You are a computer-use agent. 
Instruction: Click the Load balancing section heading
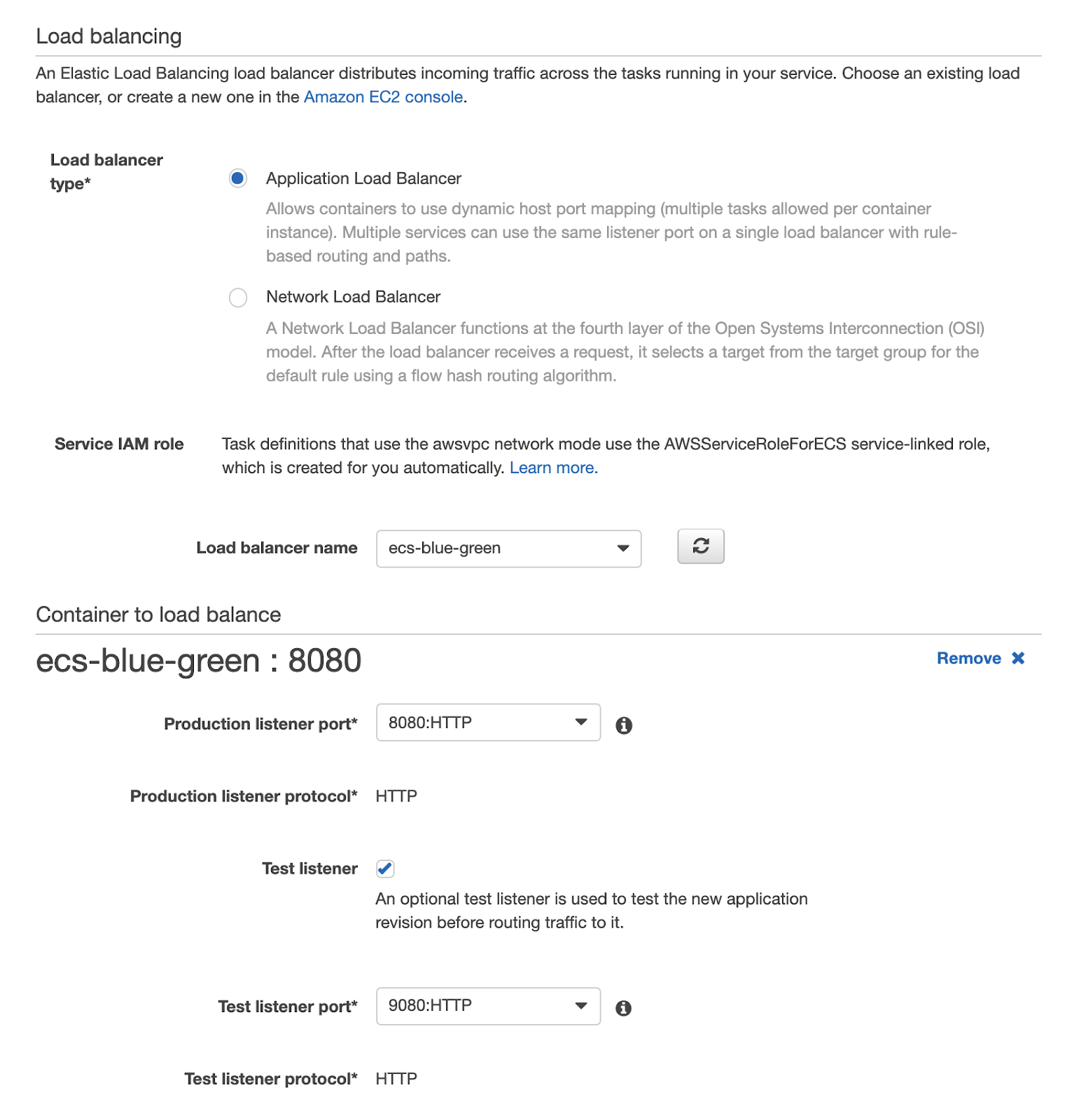click(109, 36)
